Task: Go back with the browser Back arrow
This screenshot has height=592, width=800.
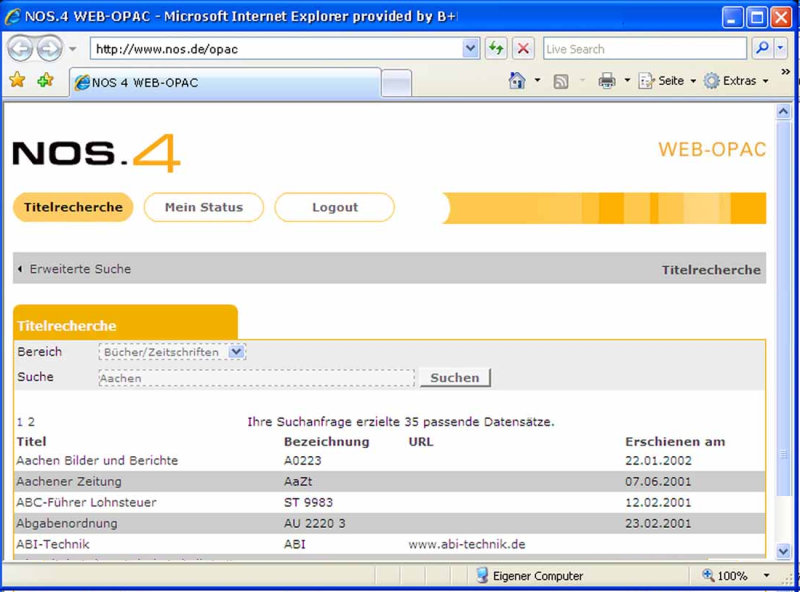Action: [20, 49]
